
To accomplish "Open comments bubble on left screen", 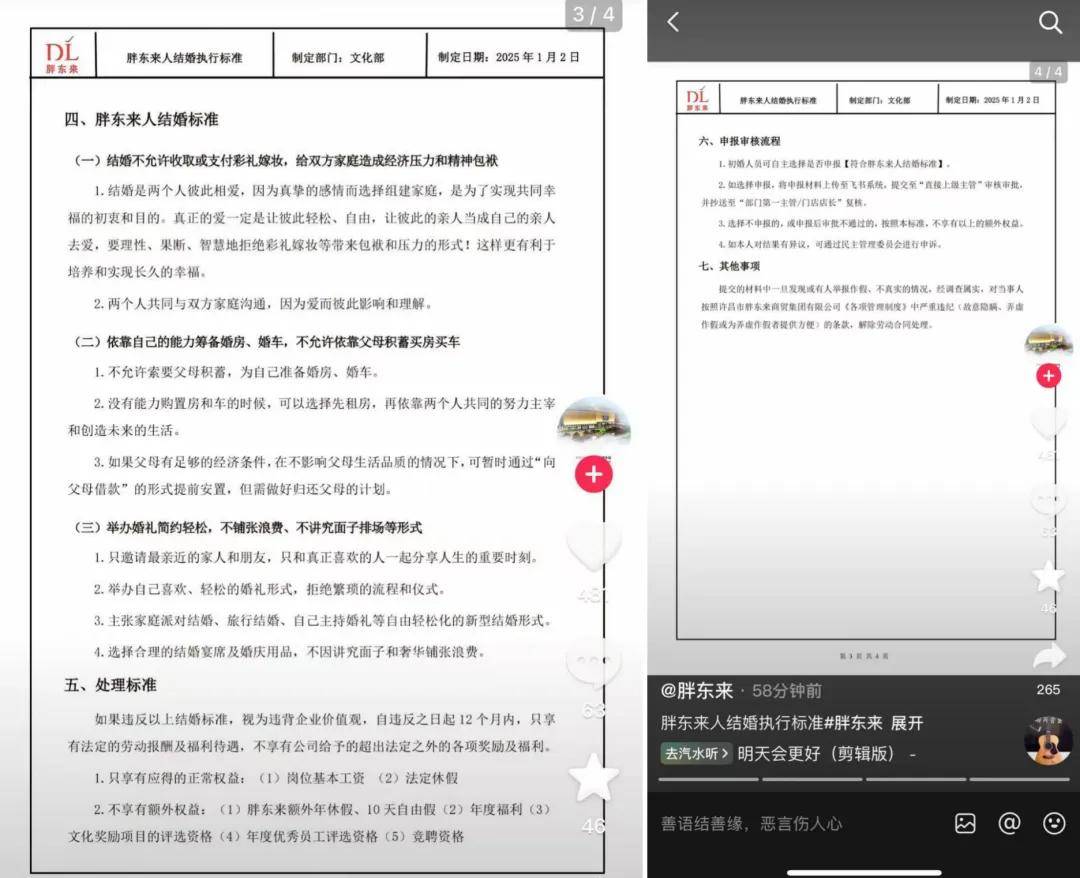I will coord(594,665).
